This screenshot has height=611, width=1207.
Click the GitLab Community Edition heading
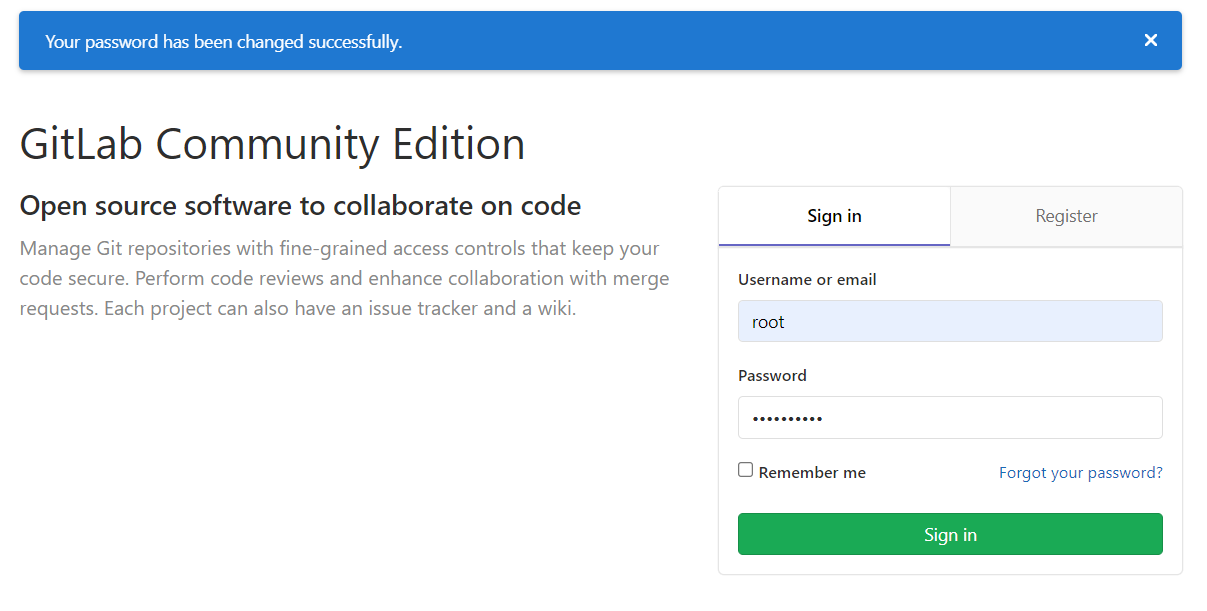(x=272, y=144)
